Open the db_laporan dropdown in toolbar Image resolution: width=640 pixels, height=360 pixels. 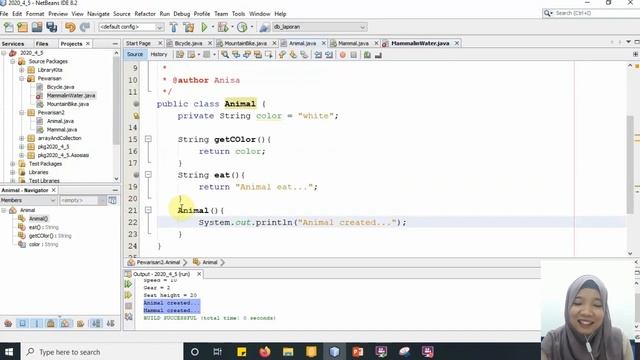click(x=319, y=27)
